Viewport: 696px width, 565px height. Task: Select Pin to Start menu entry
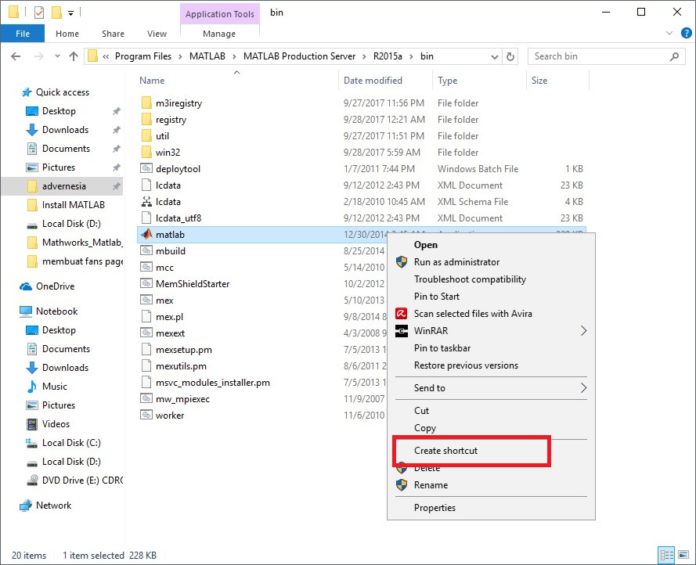point(437,296)
